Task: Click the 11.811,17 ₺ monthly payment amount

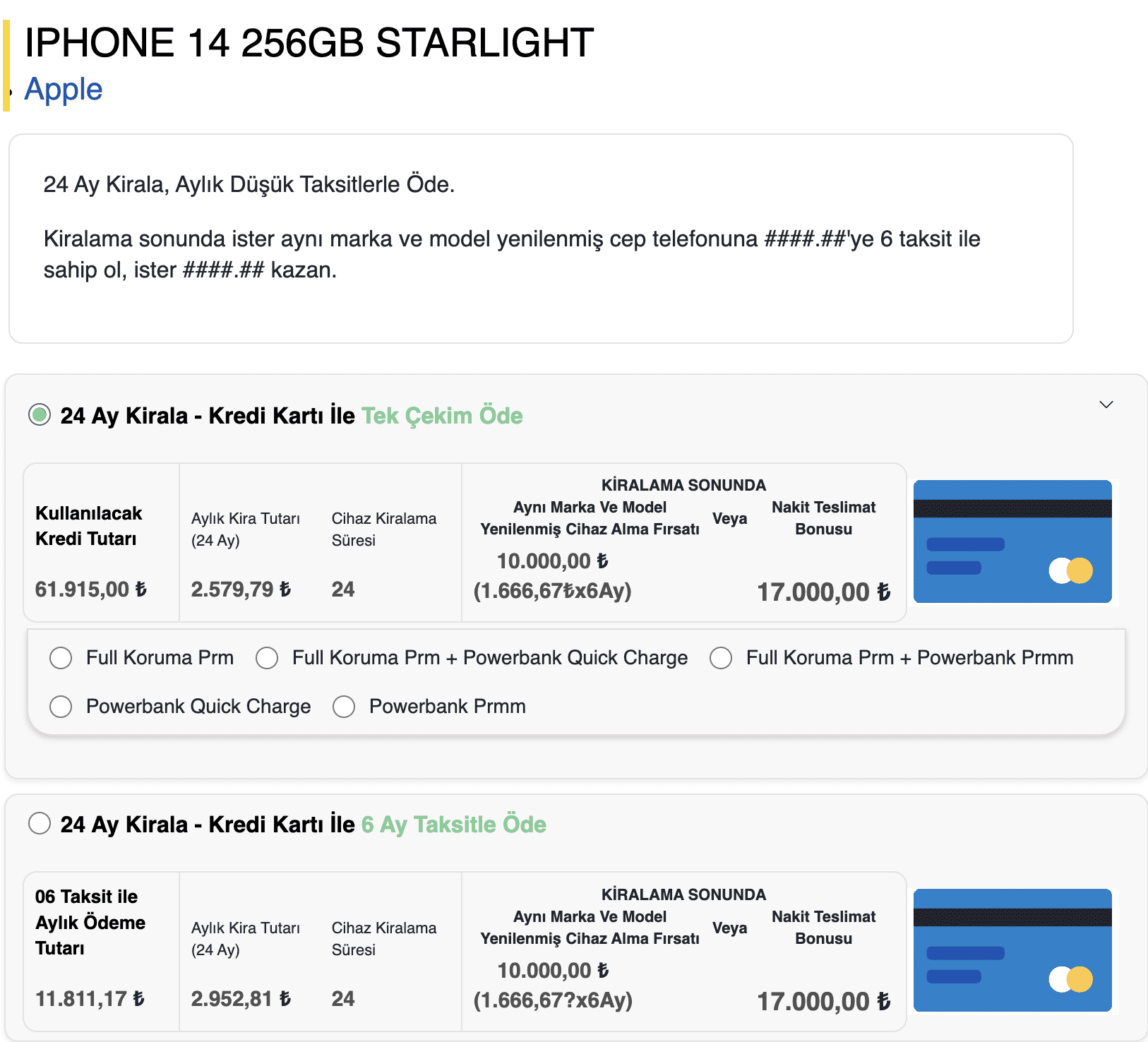Action: [x=90, y=999]
